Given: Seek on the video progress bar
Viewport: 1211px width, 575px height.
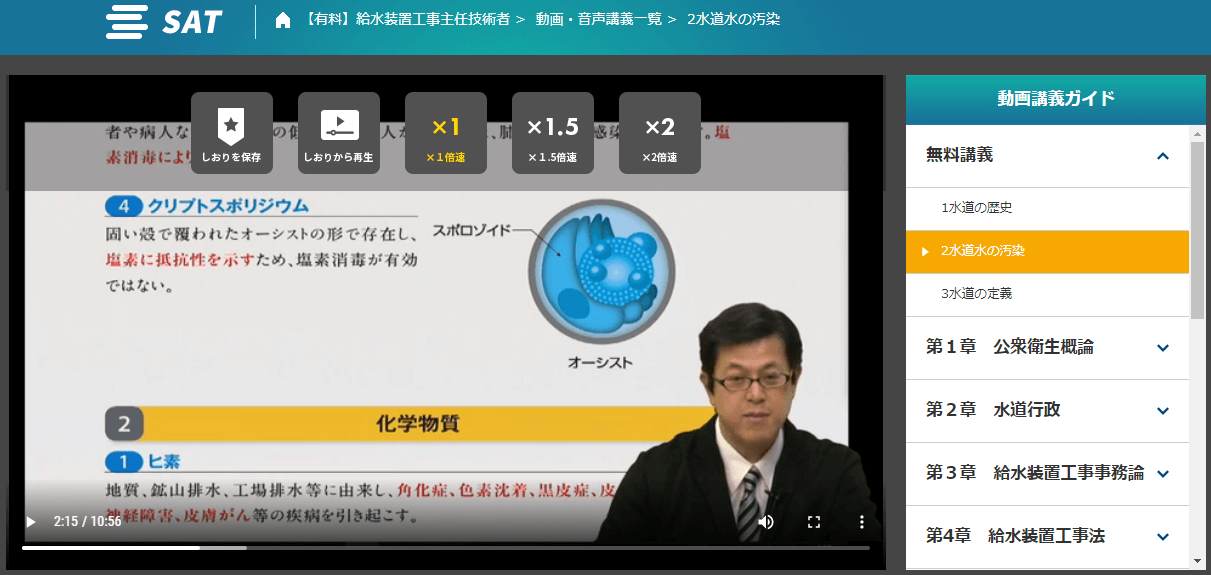Looking at the screenshot, I should point(446,547).
